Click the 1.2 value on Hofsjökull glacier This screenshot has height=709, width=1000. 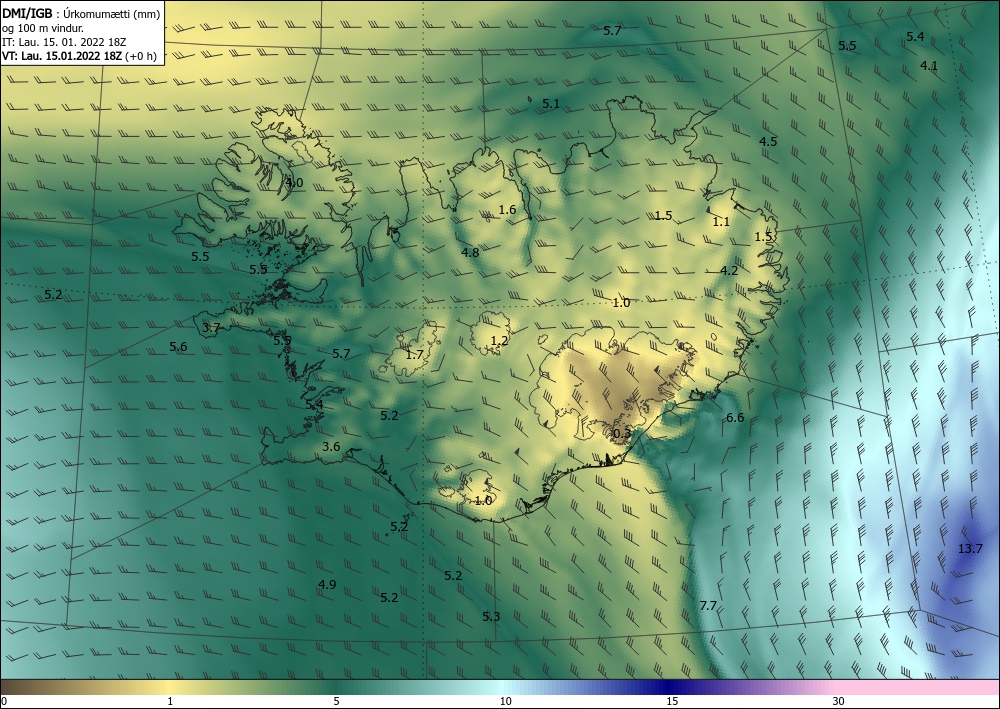click(499, 341)
